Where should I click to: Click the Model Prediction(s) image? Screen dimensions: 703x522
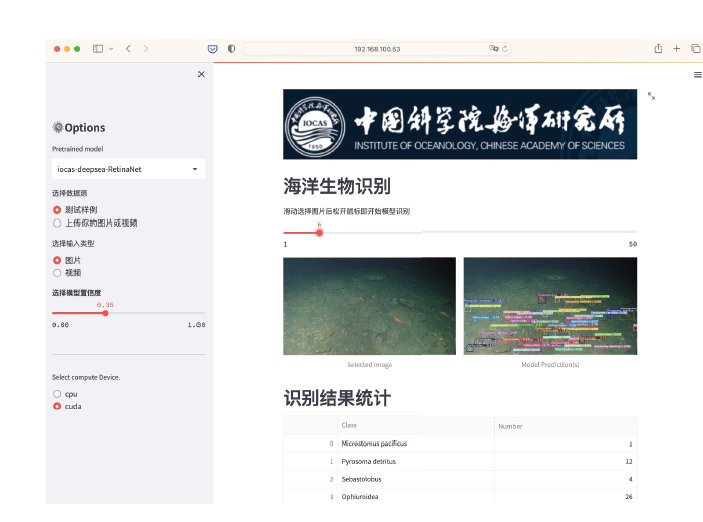[x=550, y=306]
